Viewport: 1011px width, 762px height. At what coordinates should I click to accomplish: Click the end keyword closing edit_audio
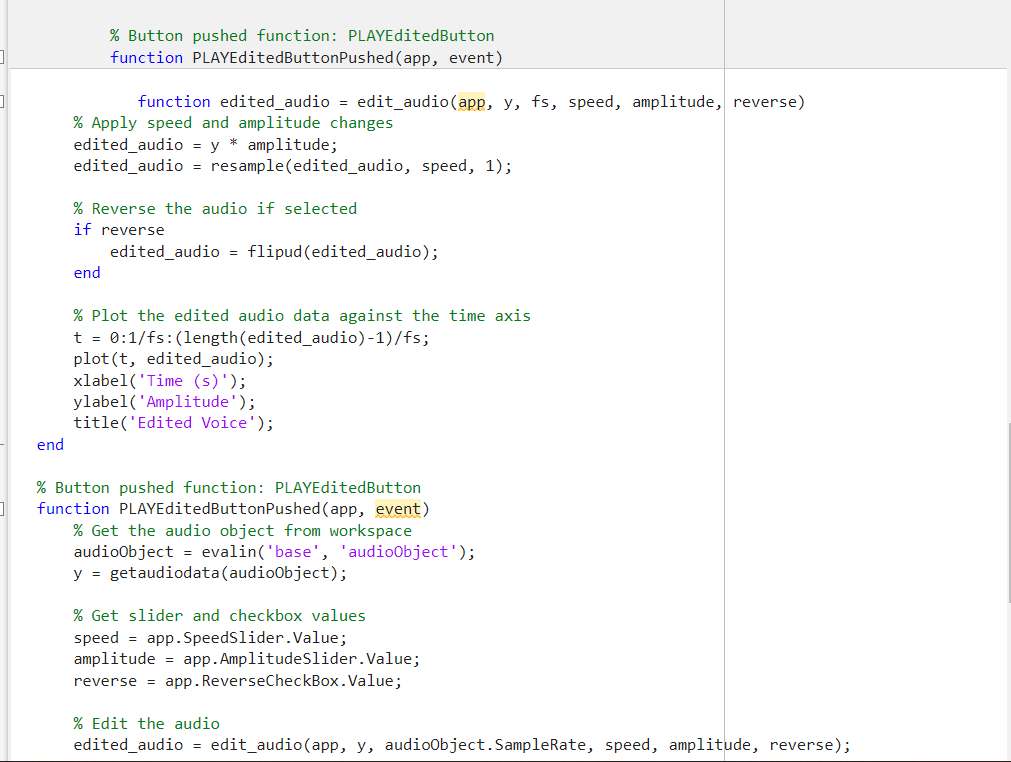48,444
